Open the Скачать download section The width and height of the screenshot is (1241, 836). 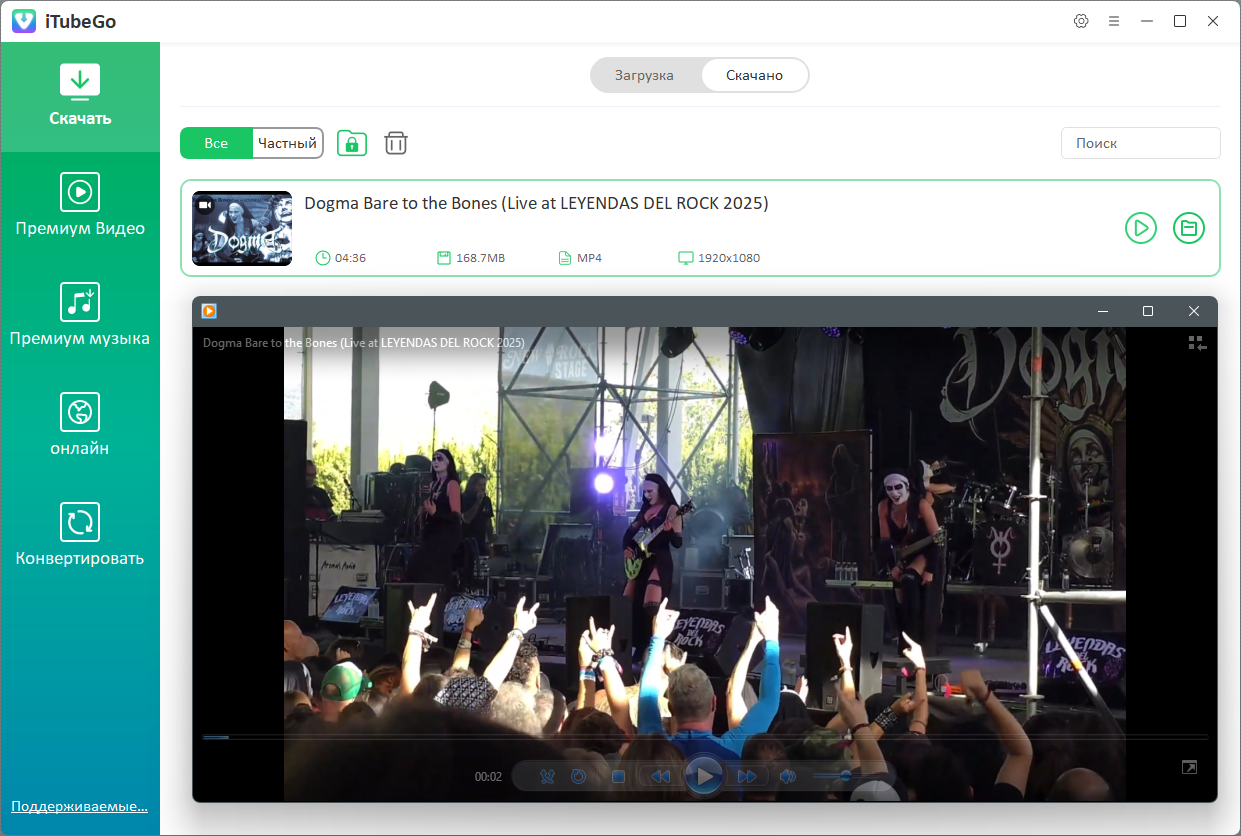point(80,97)
